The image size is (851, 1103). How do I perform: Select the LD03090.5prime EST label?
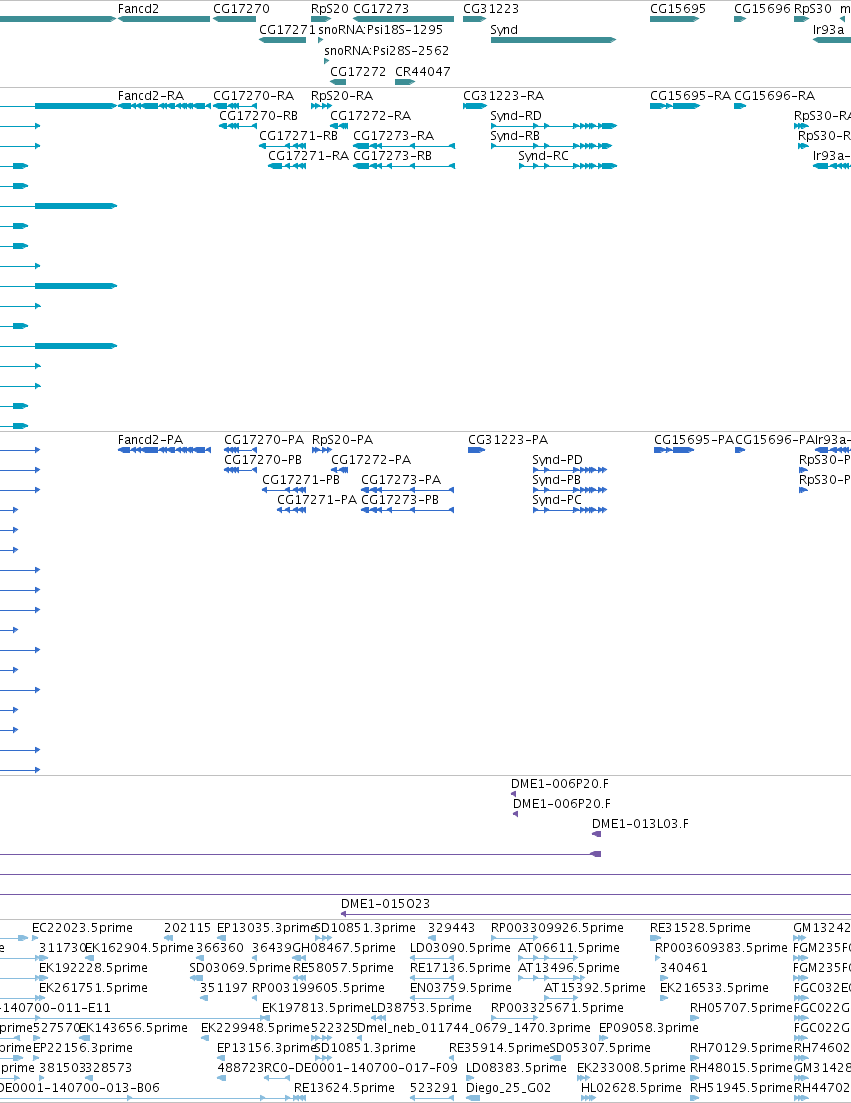point(460,948)
